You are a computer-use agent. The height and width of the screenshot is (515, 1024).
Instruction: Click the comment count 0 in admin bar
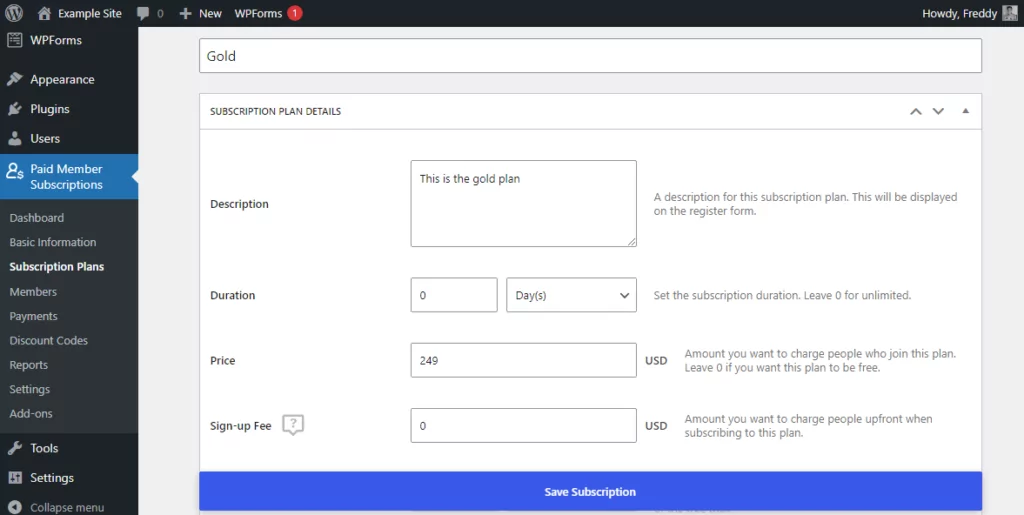coord(160,13)
